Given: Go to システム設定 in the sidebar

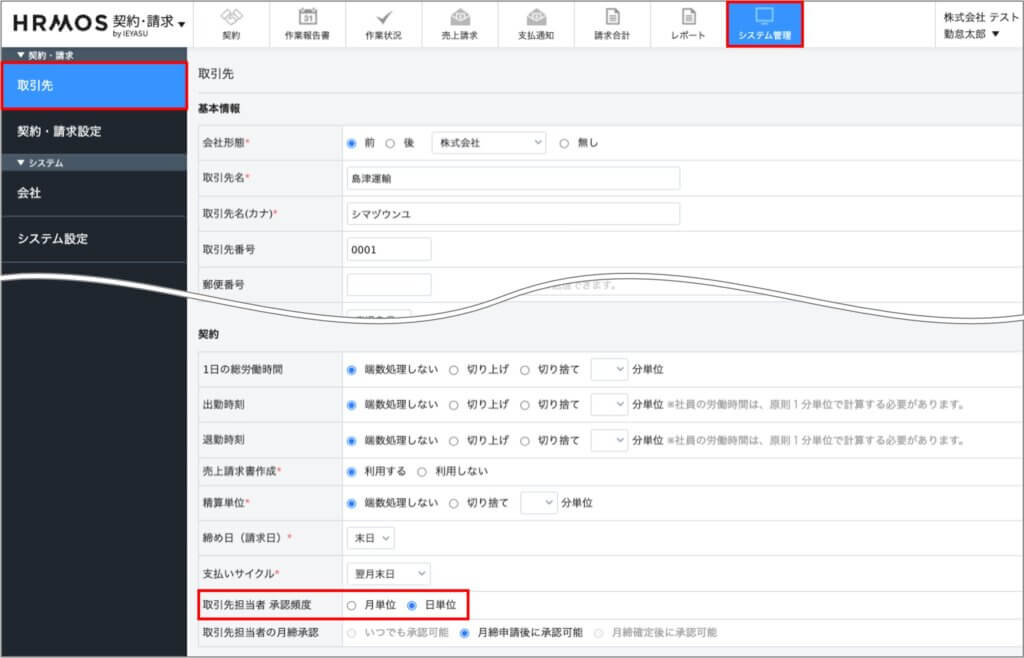Looking at the screenshot, I should click(x=52, y=239).
